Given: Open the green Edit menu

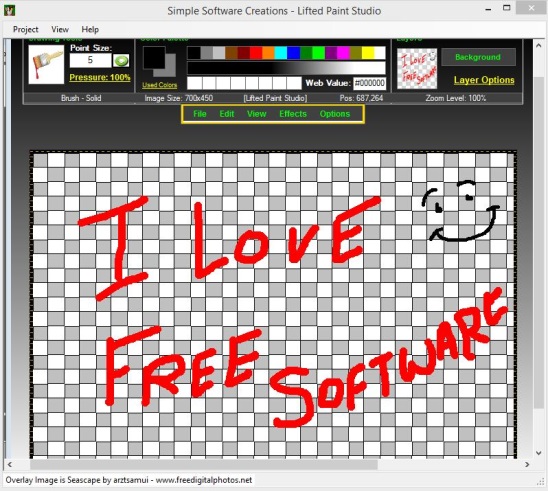Looking at the screenshot, I should (x=227, y=114).
